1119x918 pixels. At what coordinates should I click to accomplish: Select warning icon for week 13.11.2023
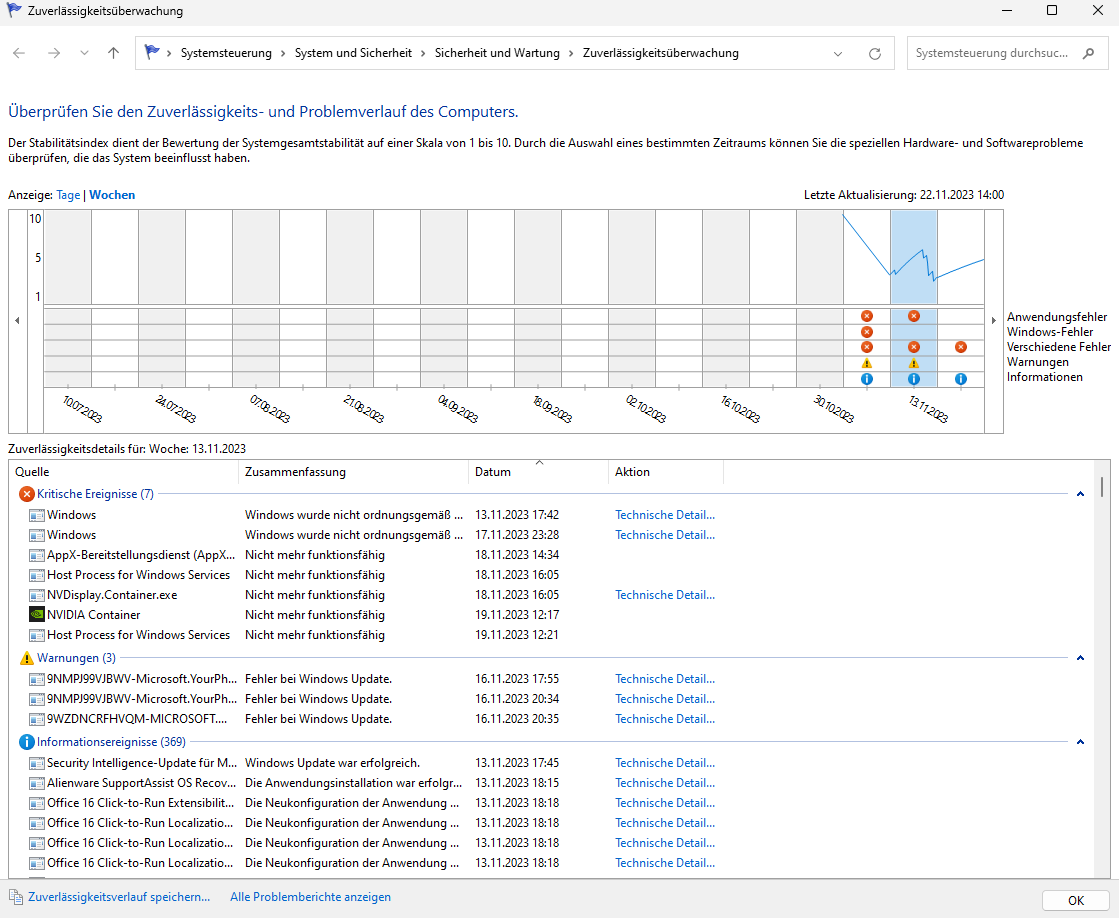pos(913,363)
